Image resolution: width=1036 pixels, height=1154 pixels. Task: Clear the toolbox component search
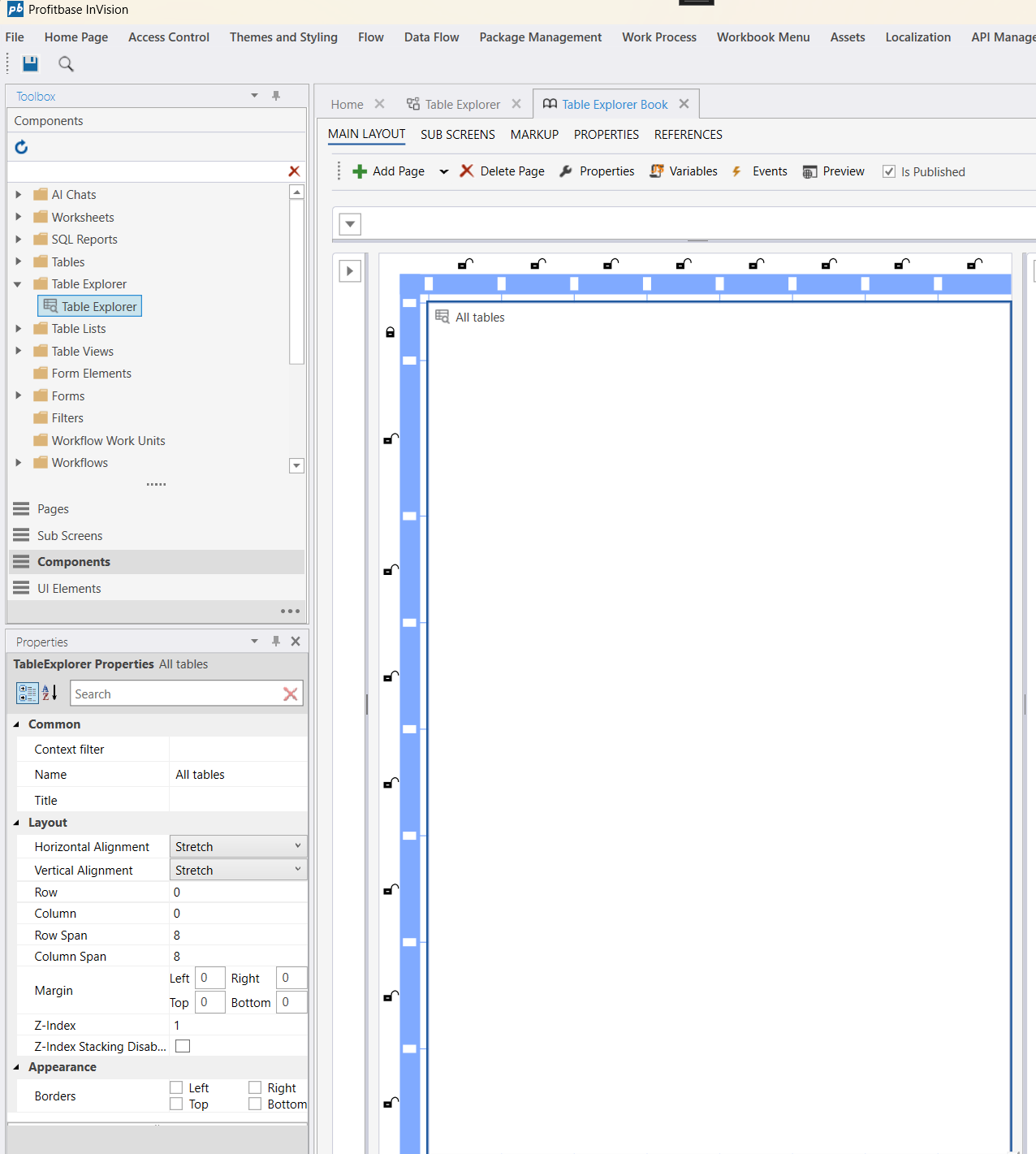pyautogui.click(x=294, y=171)
